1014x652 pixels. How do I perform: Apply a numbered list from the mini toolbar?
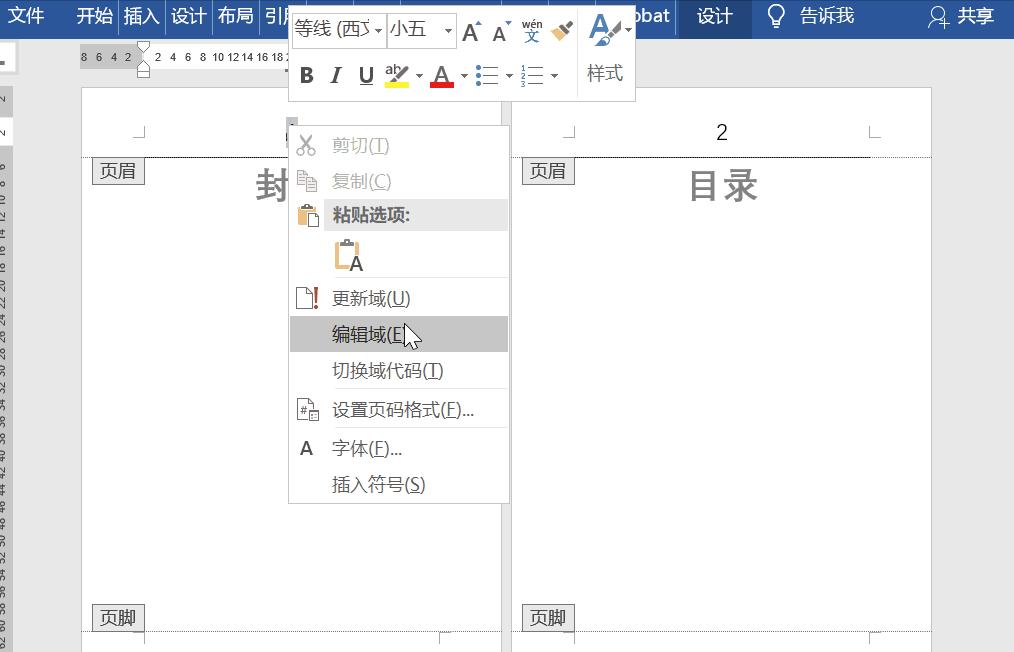click(533, 75)
